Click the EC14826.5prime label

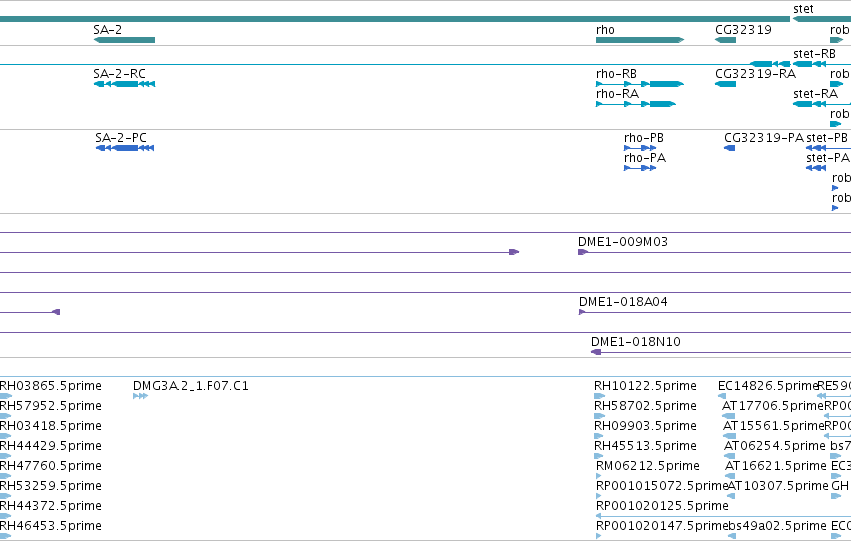pyautogui.click(x=768, y=386)
